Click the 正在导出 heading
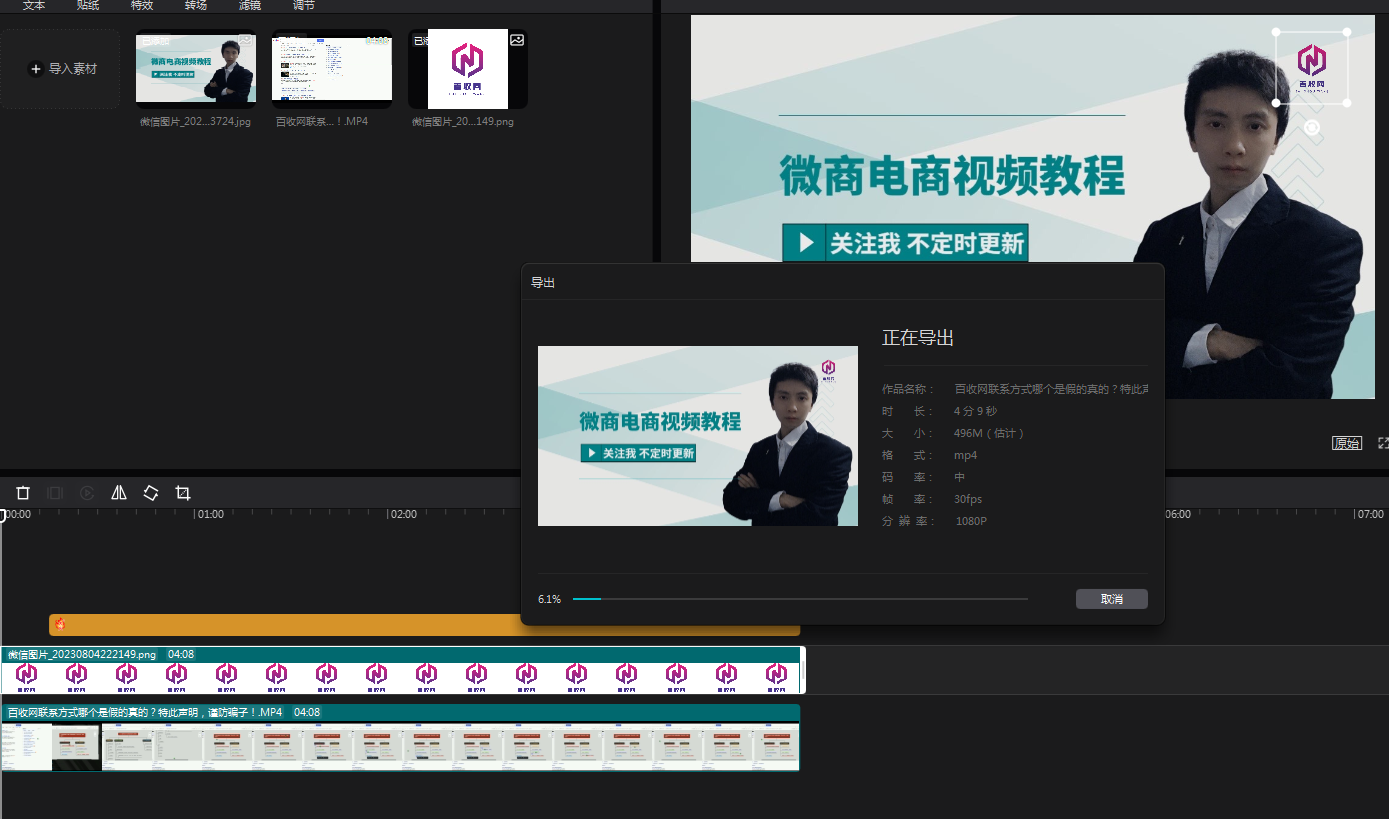 click(x=918, y=338)
